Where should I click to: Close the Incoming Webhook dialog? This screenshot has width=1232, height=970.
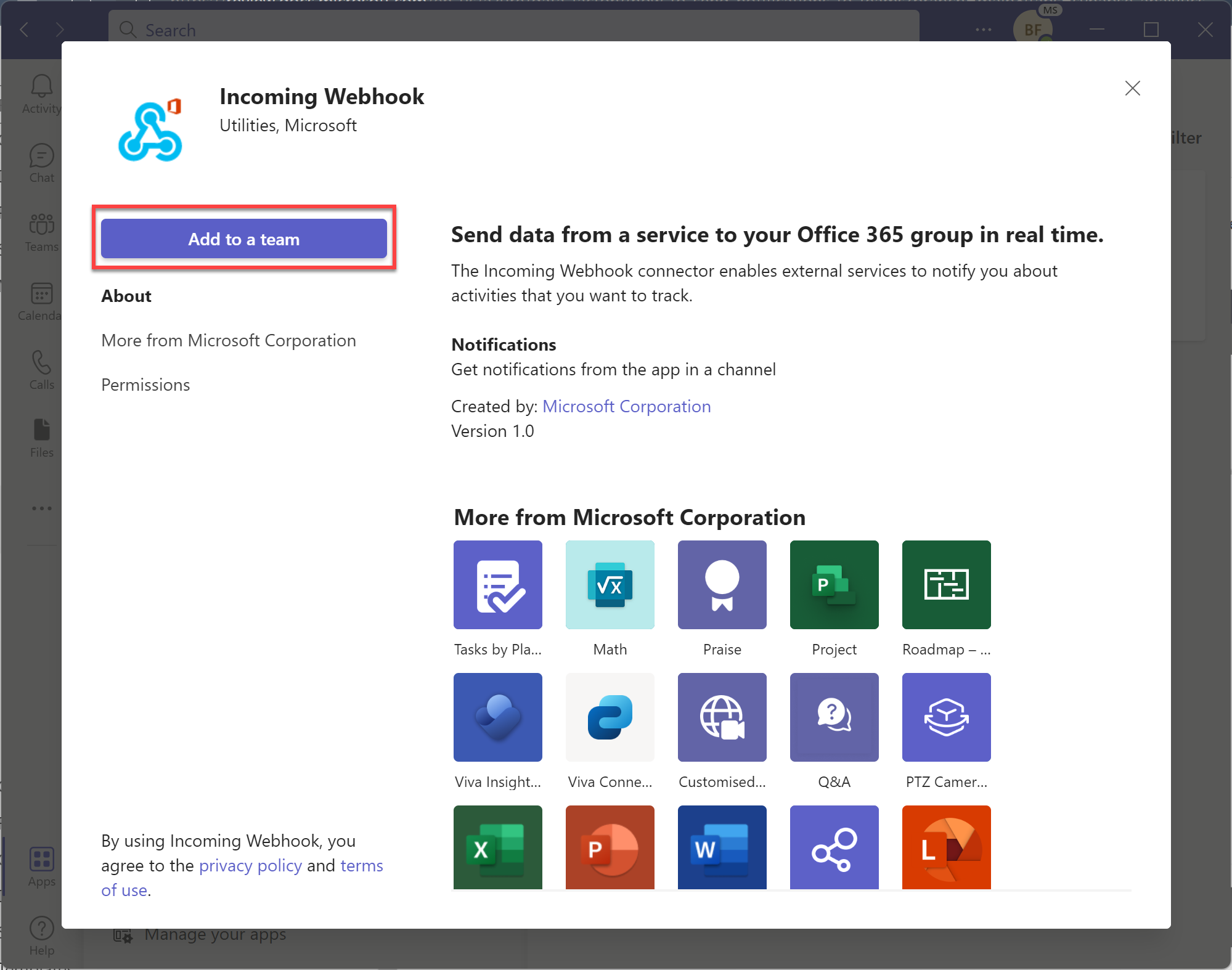(x=1133, y=88)
